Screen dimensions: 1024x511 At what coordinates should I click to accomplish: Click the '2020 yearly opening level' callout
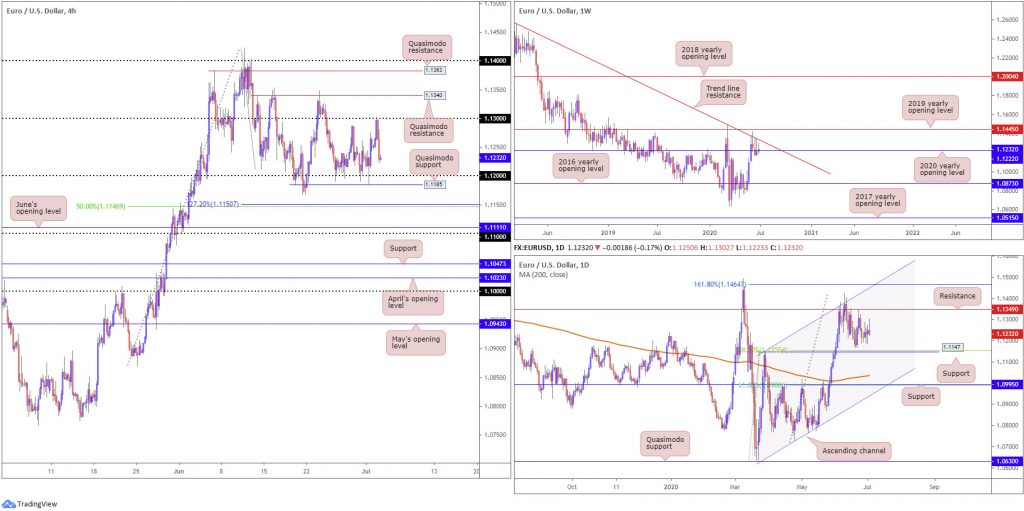pos(942,170)
